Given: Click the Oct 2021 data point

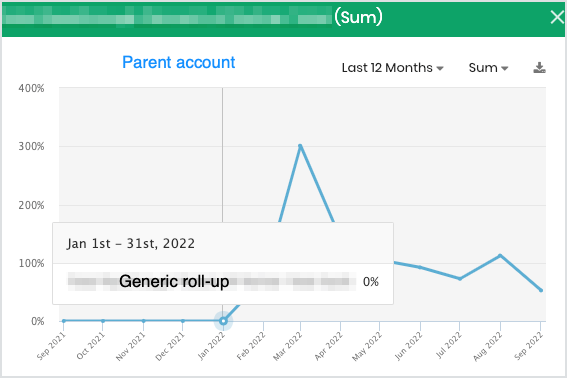Looking at the screenshot, I should [x=103, y=321].
